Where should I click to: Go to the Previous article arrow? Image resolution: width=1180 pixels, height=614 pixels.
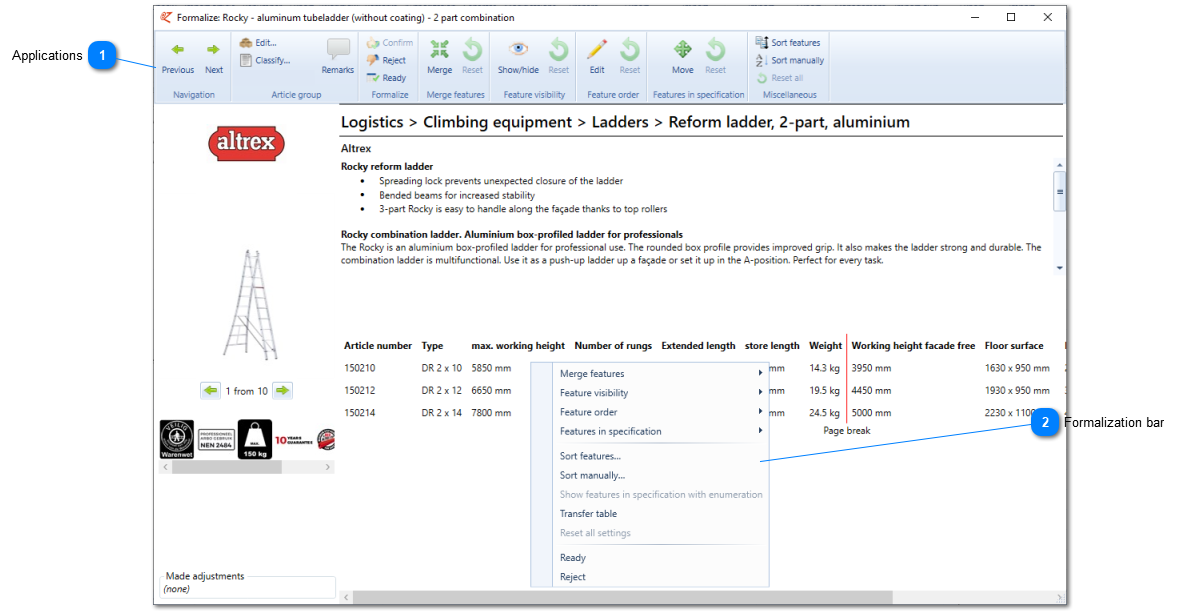(x=178, y=50)
